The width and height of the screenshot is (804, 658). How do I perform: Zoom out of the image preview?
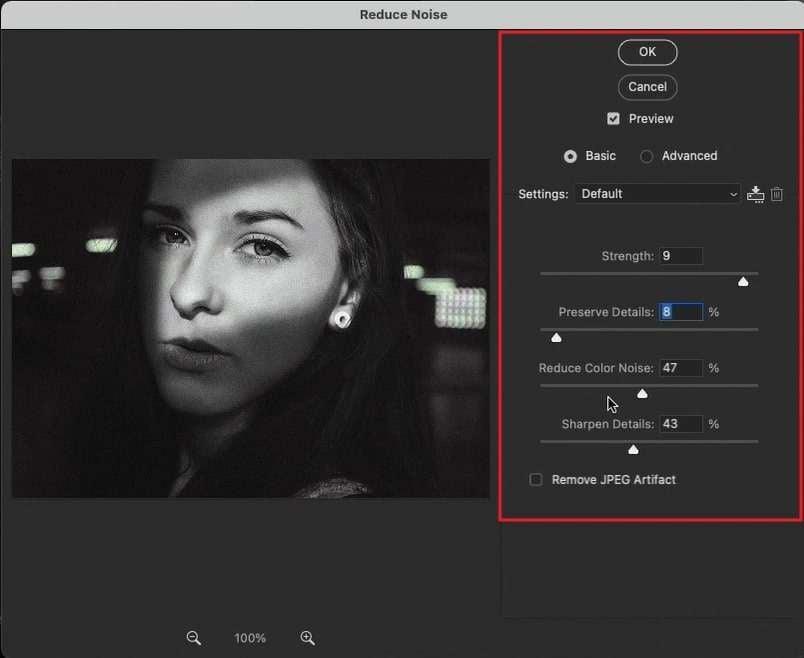coord(193,637)
